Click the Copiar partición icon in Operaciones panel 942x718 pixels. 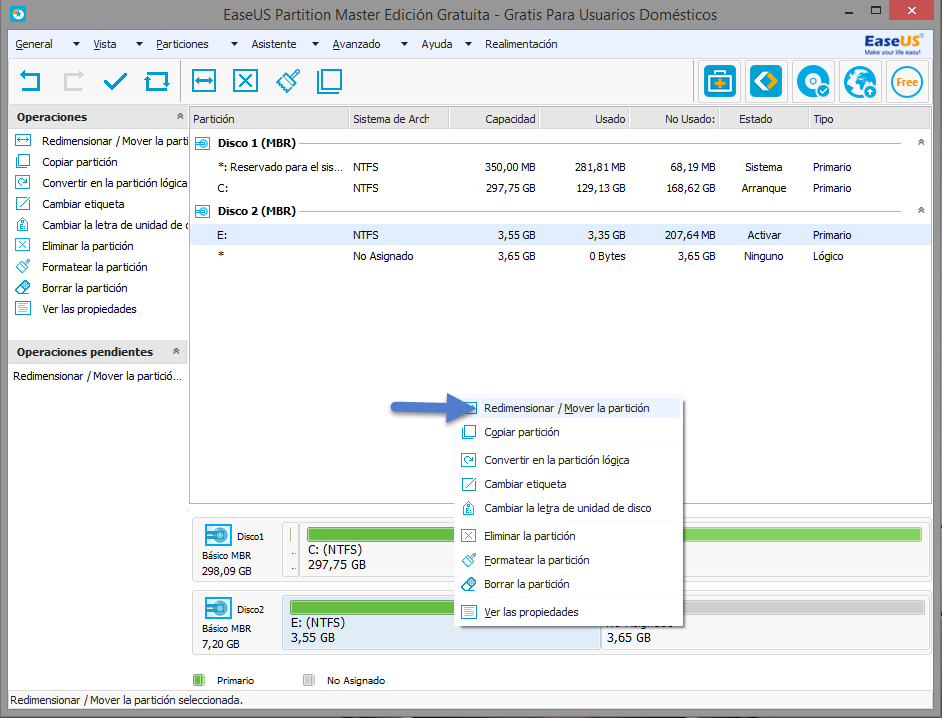point(23,161)
